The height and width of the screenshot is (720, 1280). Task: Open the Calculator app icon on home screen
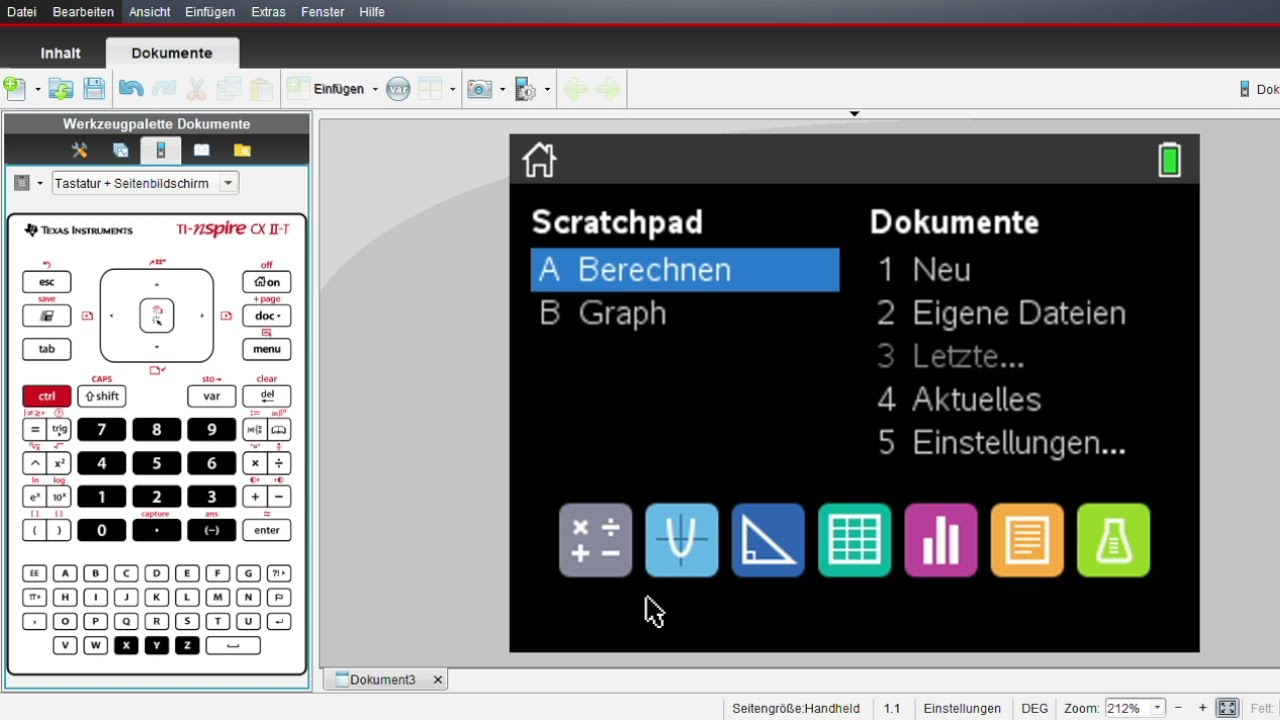tap(595, 540)
